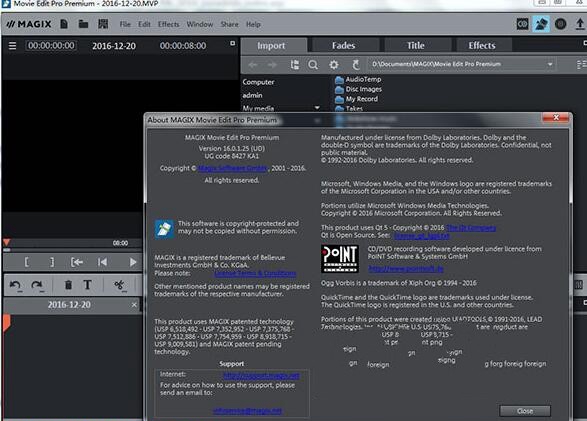Click the disc burn icon at top right
The width and height of the screenshot is (587, 421).
click(x=522, y=24)
